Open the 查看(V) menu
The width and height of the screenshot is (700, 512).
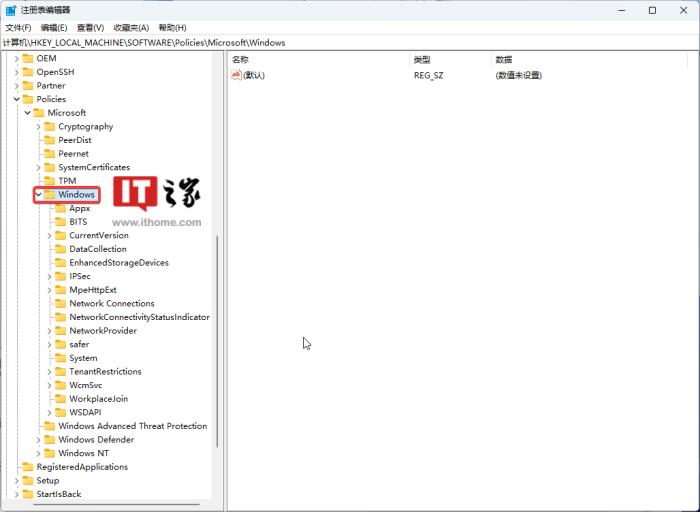coord(90,28)
